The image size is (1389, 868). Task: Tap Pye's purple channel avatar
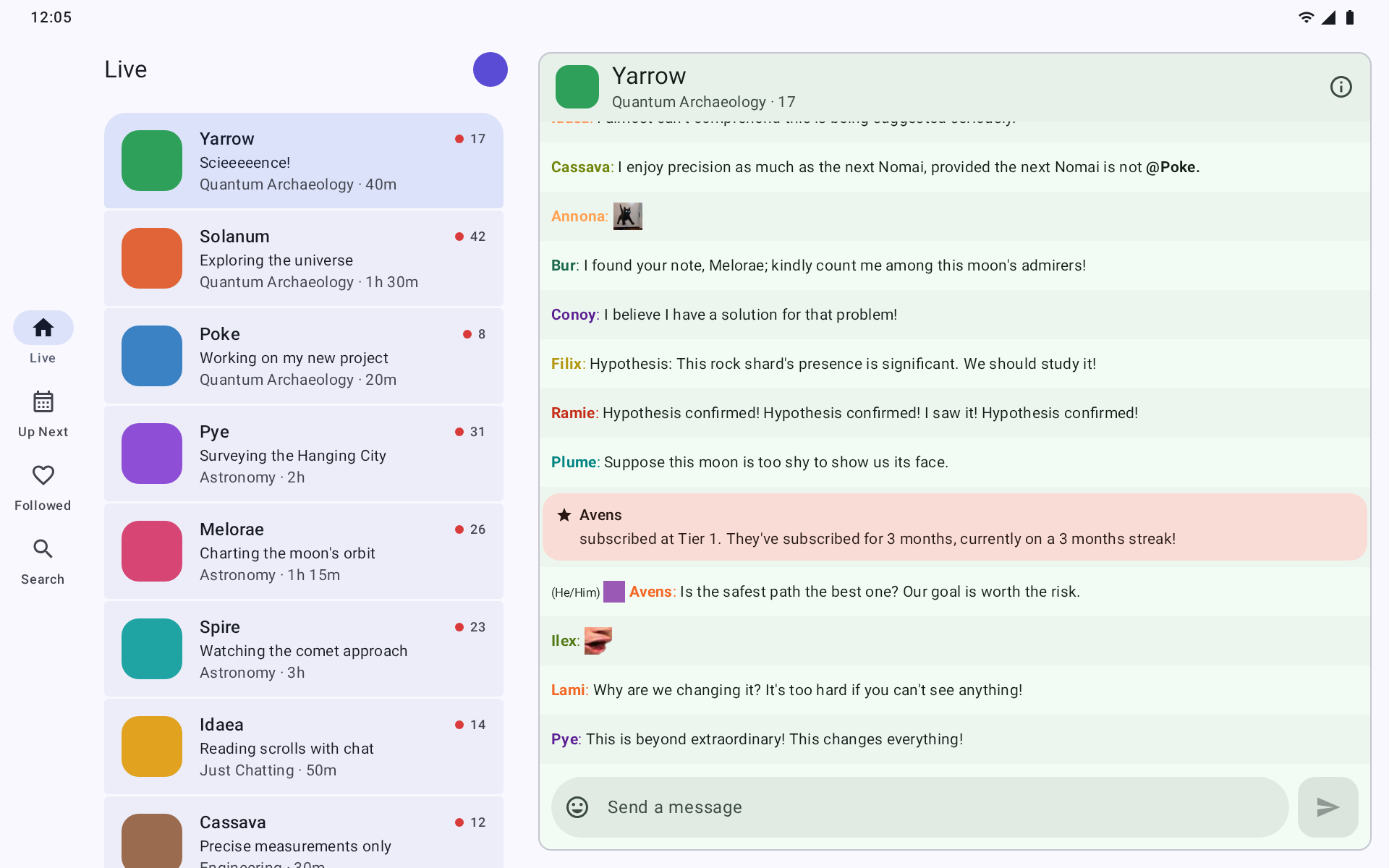pyautogui.click(x=152, y=454)
